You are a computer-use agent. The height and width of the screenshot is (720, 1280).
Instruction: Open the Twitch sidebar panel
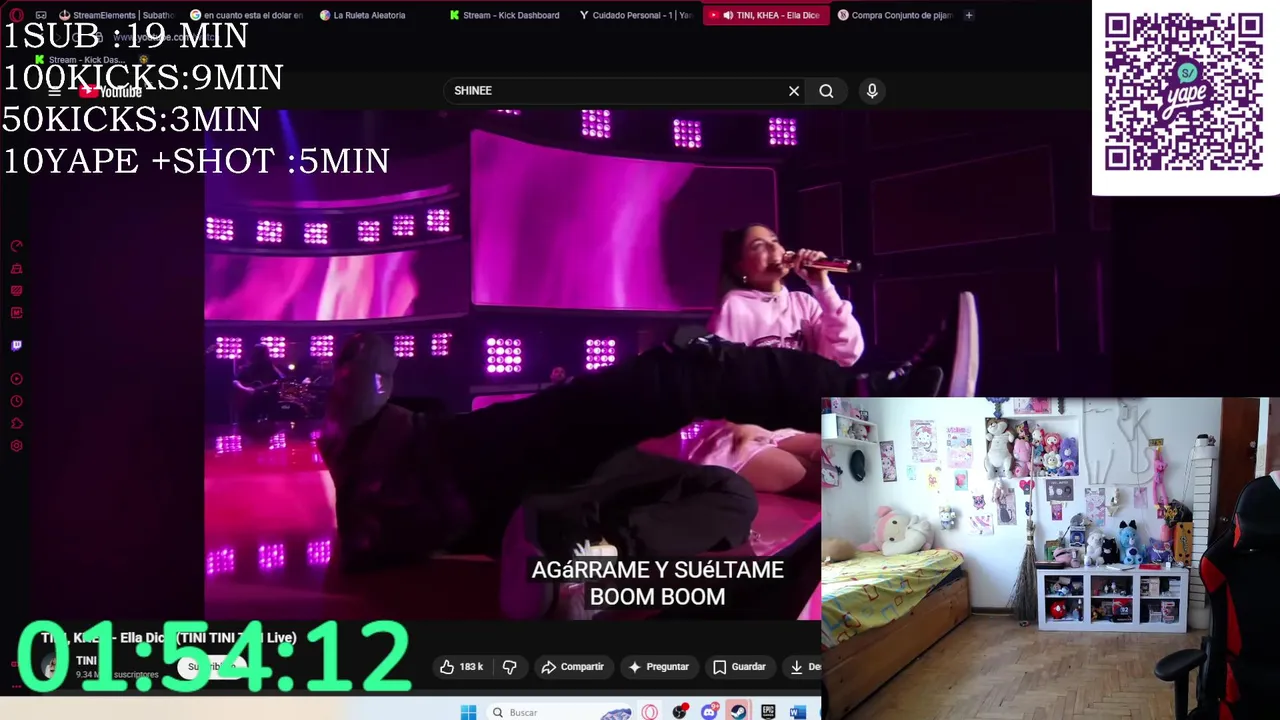[16, 346]
